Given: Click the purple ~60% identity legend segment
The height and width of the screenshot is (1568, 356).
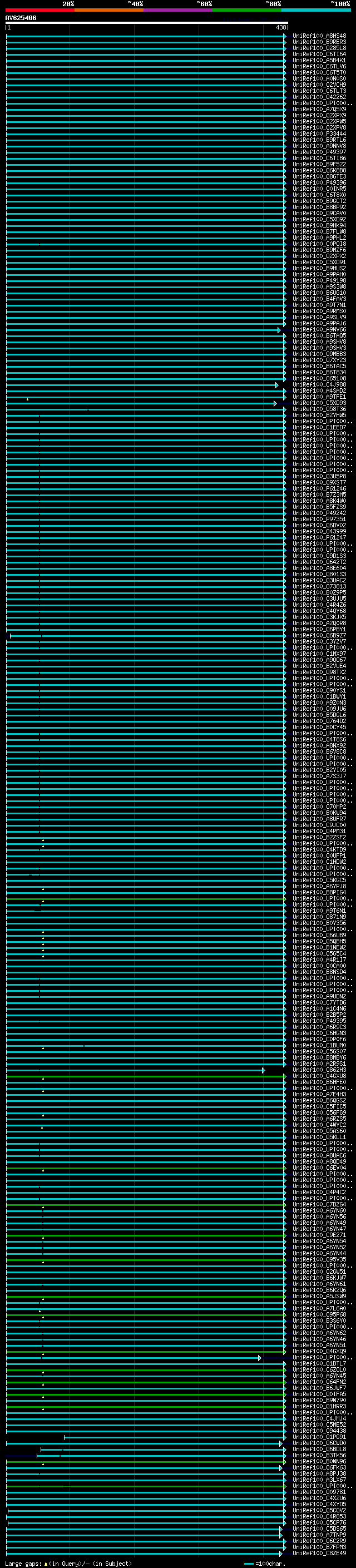Looking at the screenshot, I should [177, 10].
